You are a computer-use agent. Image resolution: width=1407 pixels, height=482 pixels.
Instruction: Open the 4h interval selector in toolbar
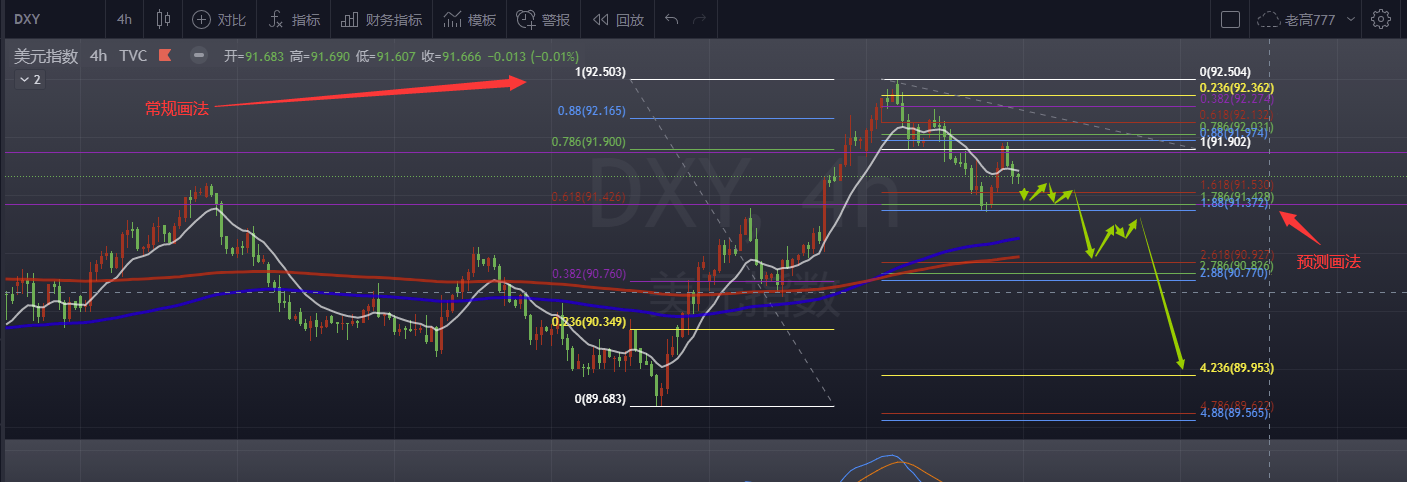[x=124, y=19]
